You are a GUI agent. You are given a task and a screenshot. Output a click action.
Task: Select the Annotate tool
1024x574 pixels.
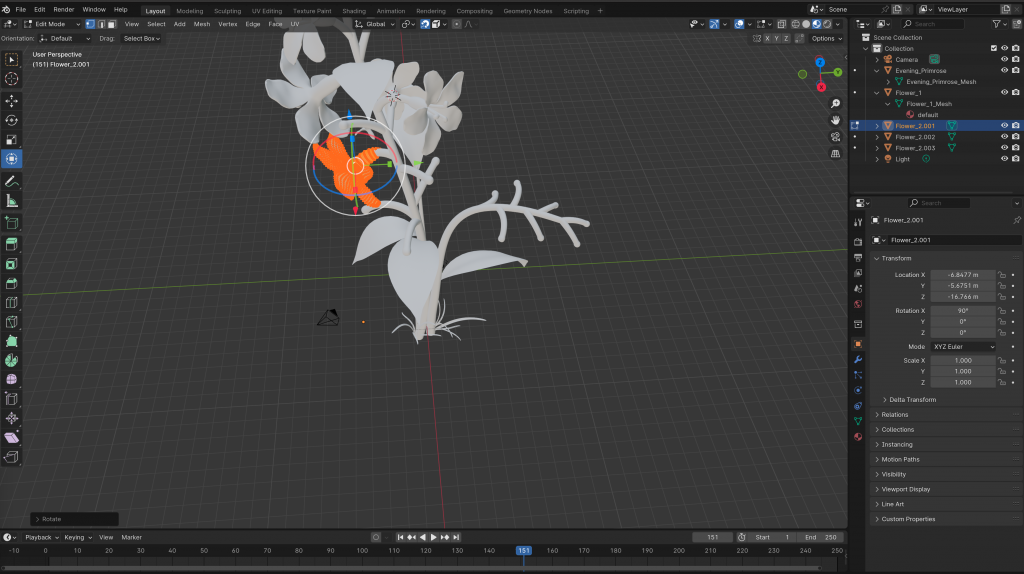(x=12, y=181)
